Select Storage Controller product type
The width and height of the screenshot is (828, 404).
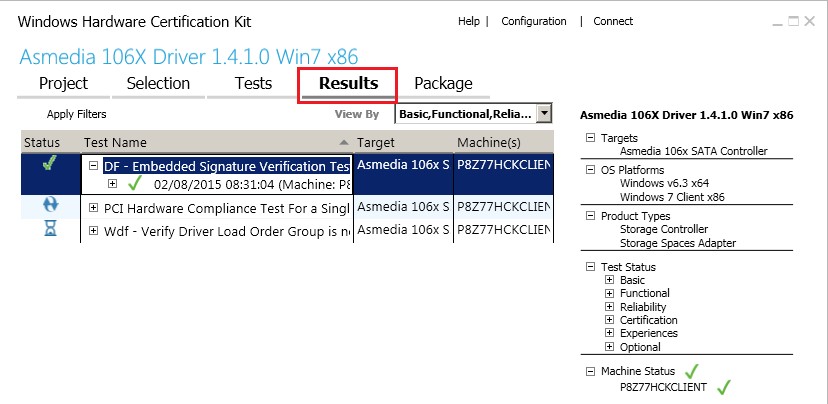point(664,229)
